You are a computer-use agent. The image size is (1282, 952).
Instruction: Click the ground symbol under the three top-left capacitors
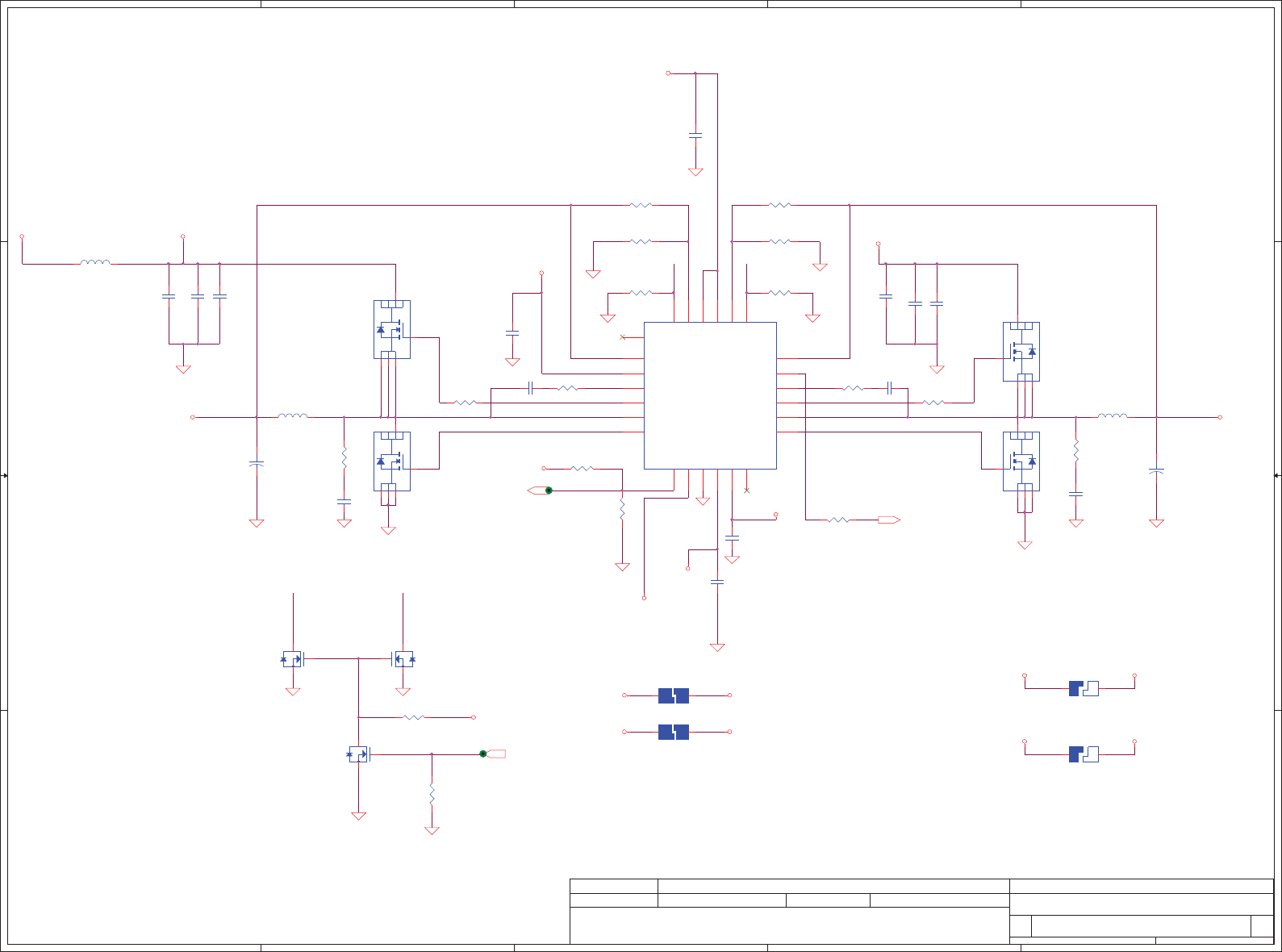183,370
